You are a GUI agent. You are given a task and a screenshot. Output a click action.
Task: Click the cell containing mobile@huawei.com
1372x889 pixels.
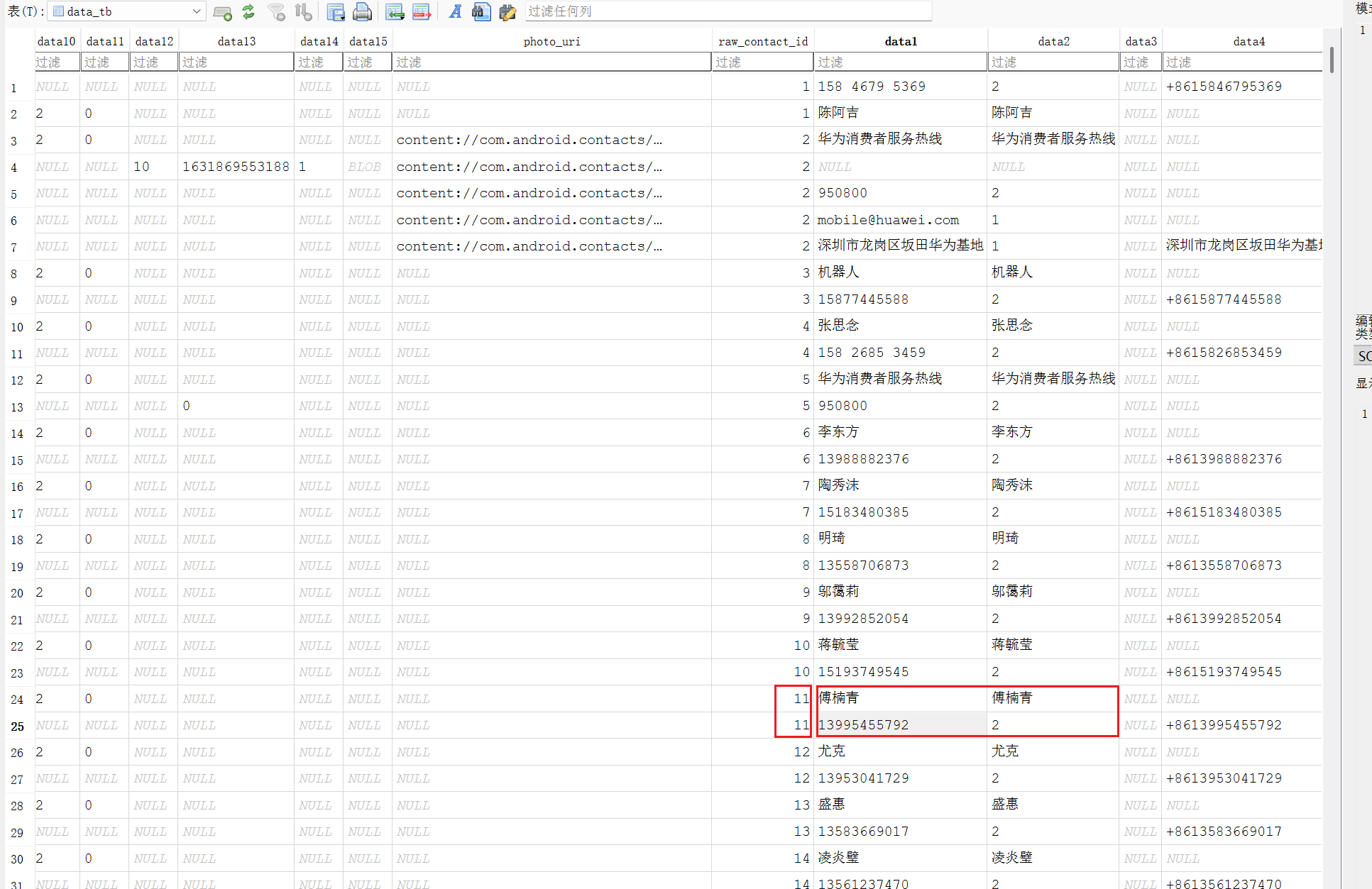[888, 220]
